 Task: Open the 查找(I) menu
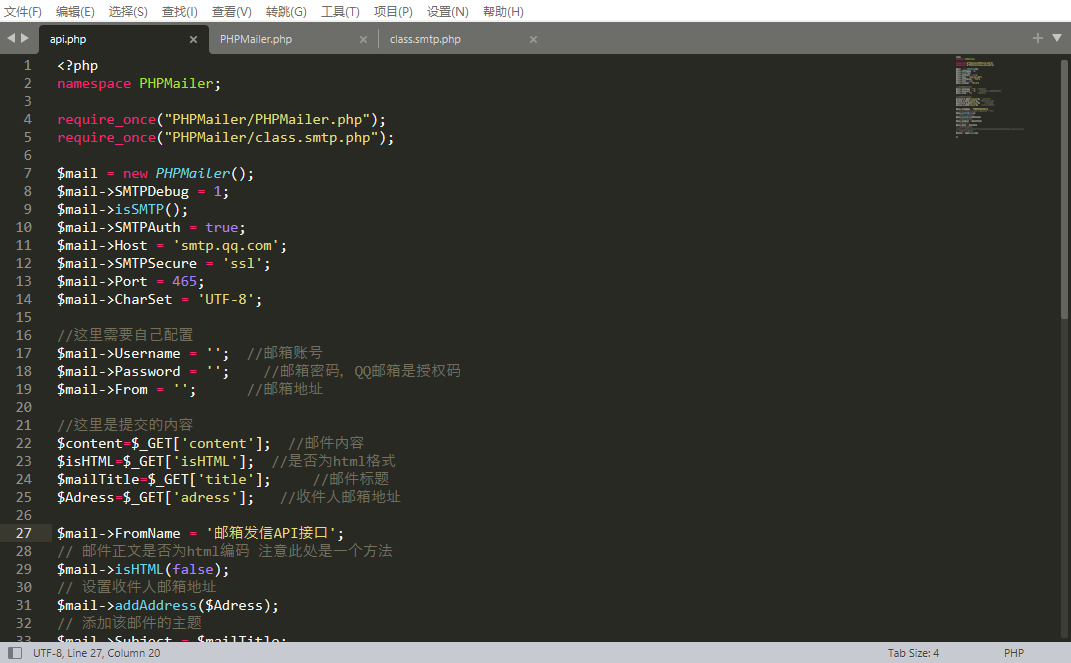point(180,11)
